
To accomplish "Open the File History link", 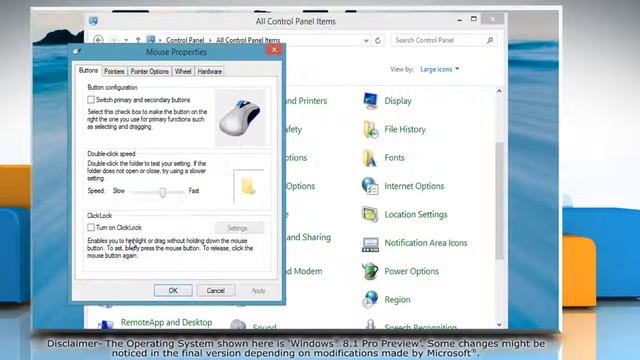I will pos(405,129).
